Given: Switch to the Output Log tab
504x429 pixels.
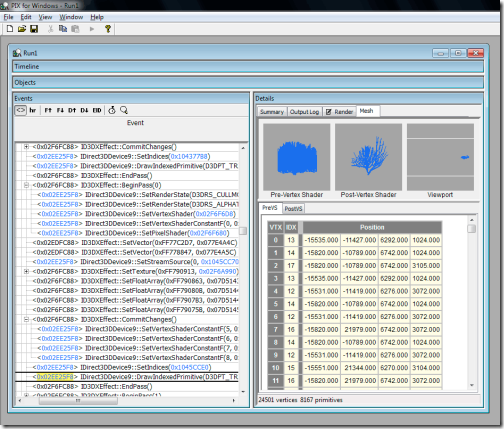Looking at the screenshot, I should pos(304,112).
